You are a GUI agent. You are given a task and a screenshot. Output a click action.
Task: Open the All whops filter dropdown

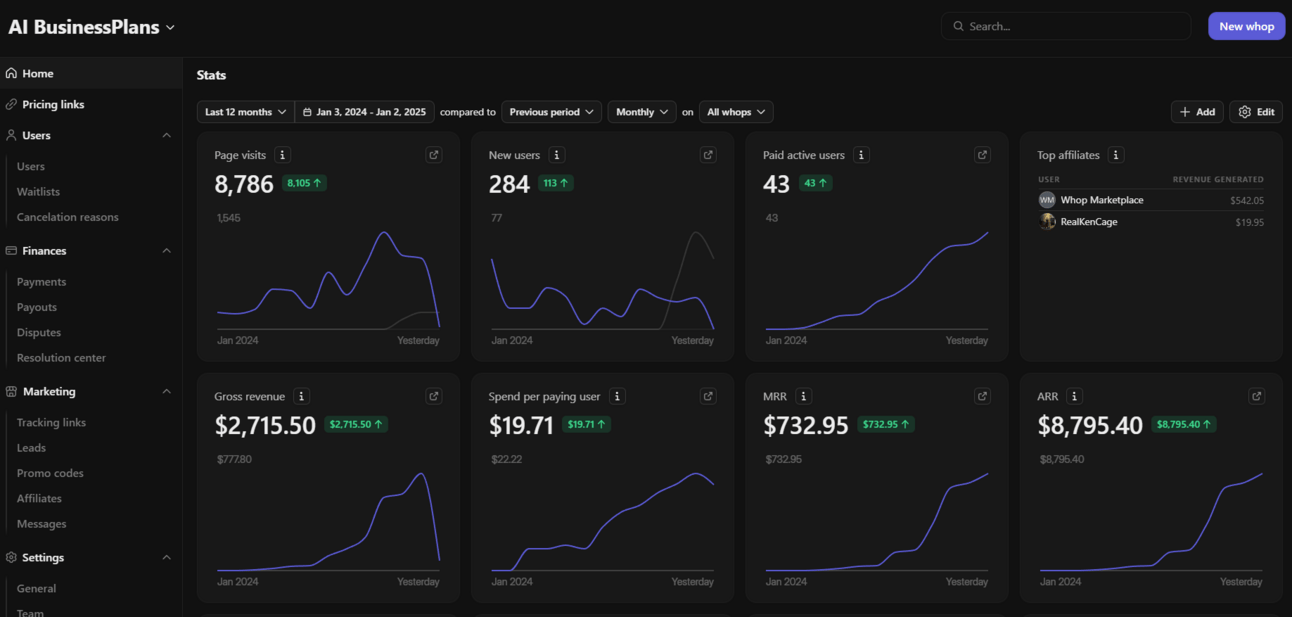[x=736, y=112]
